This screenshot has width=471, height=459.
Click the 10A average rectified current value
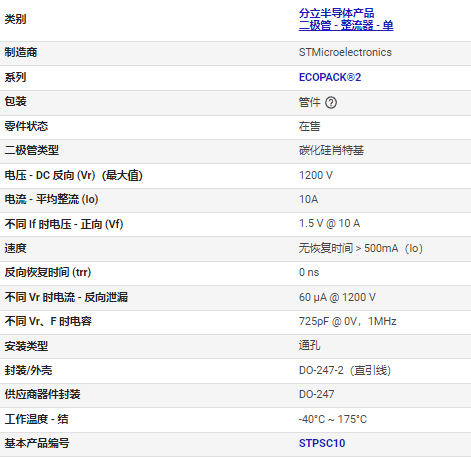(308, 199)
